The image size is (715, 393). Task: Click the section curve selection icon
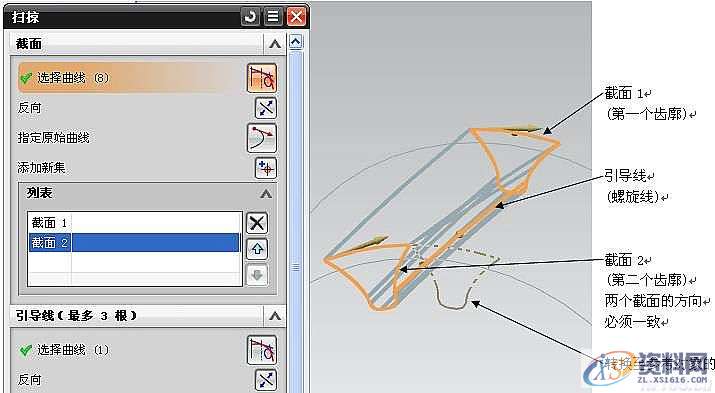(x=262, y=78)
